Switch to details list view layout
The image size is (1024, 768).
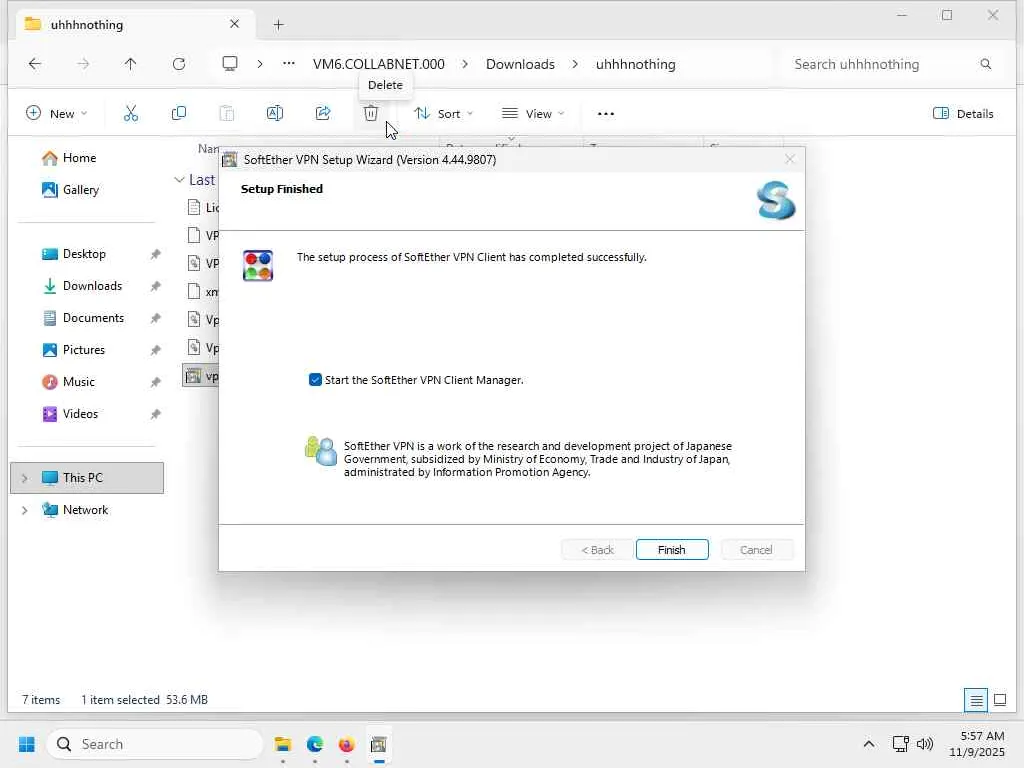[x=976, y=700]
